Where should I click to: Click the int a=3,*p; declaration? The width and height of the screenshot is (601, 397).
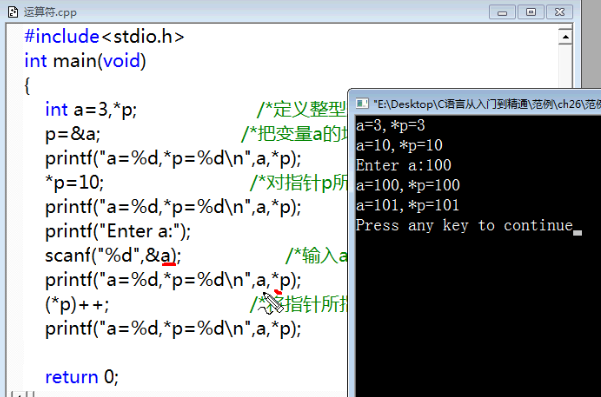tap(91, 110)
